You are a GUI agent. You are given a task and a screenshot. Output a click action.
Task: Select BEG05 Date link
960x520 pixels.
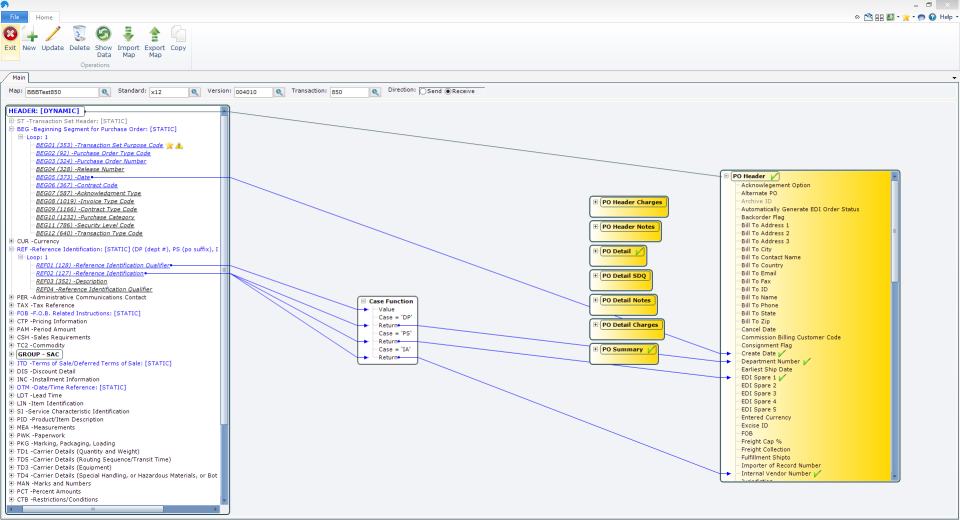[x=63, y=177]
